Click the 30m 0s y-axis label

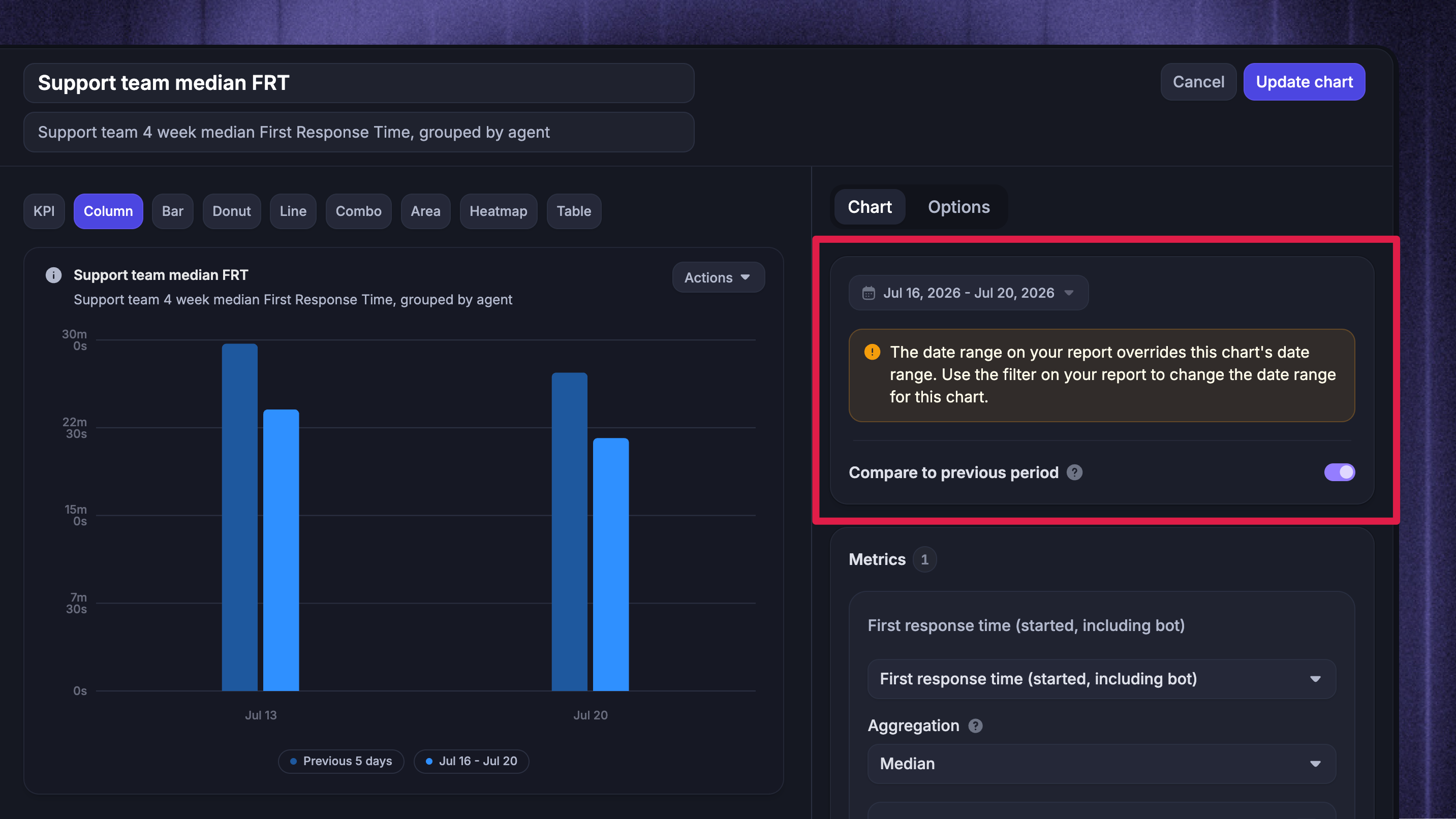[x=75, y=340]
